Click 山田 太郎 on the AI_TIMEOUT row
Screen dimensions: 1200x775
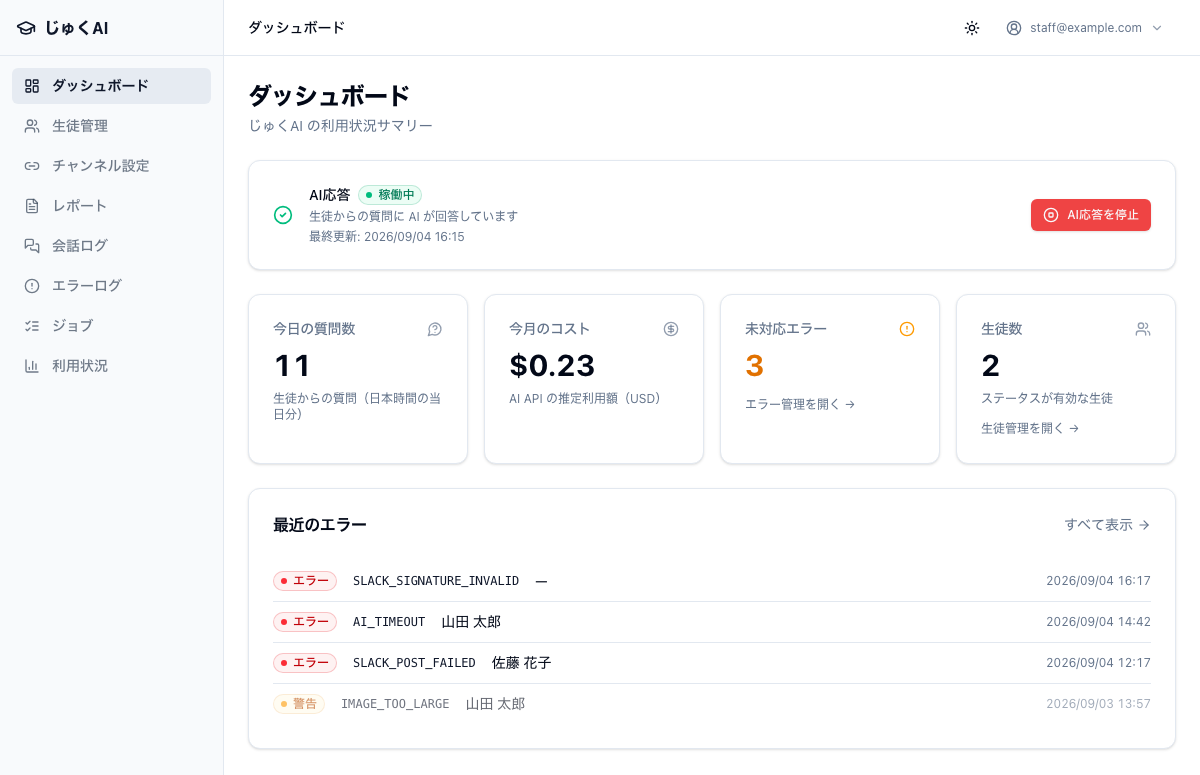coord(471,622)
